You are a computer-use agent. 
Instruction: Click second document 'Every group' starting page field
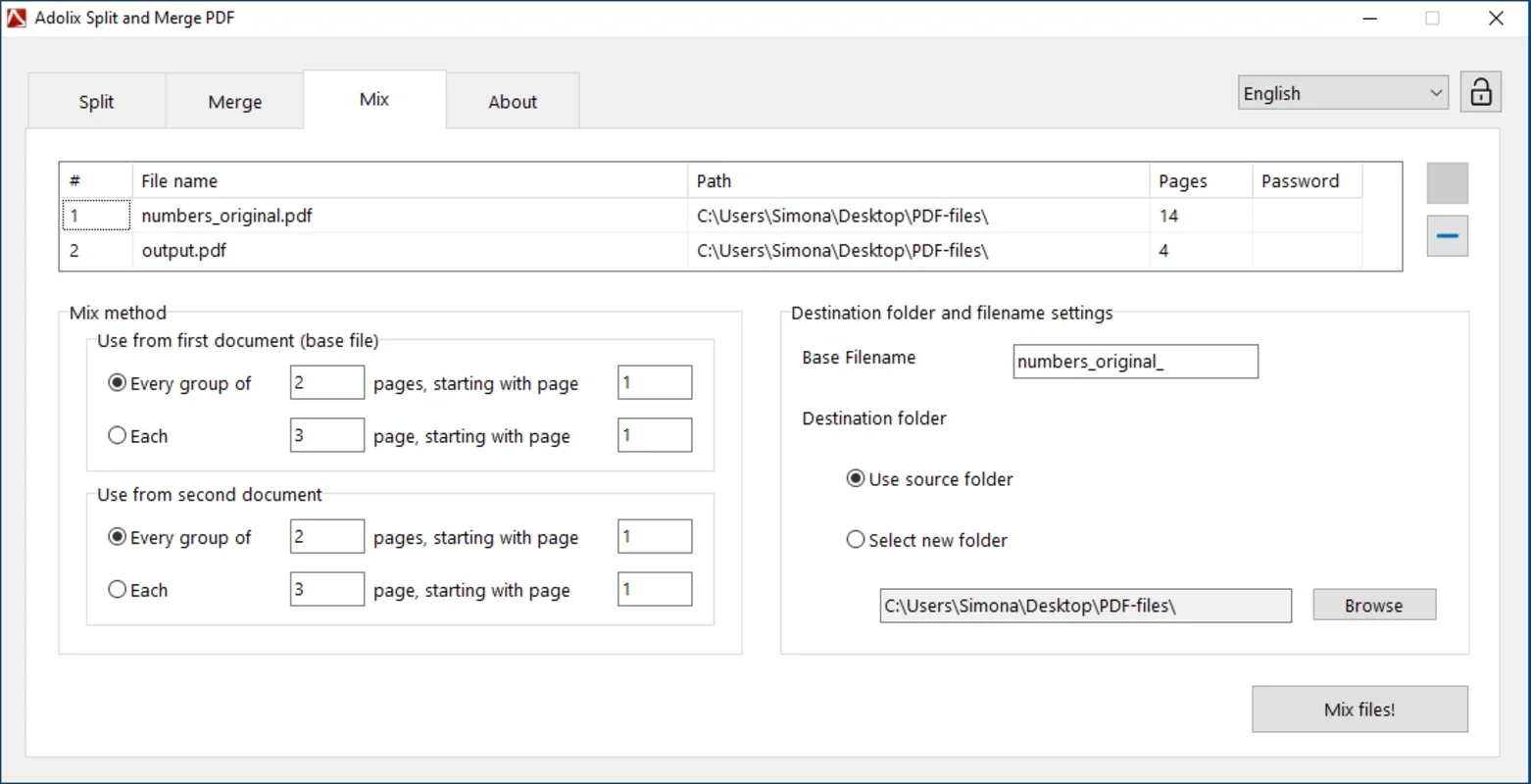(655, 536)
